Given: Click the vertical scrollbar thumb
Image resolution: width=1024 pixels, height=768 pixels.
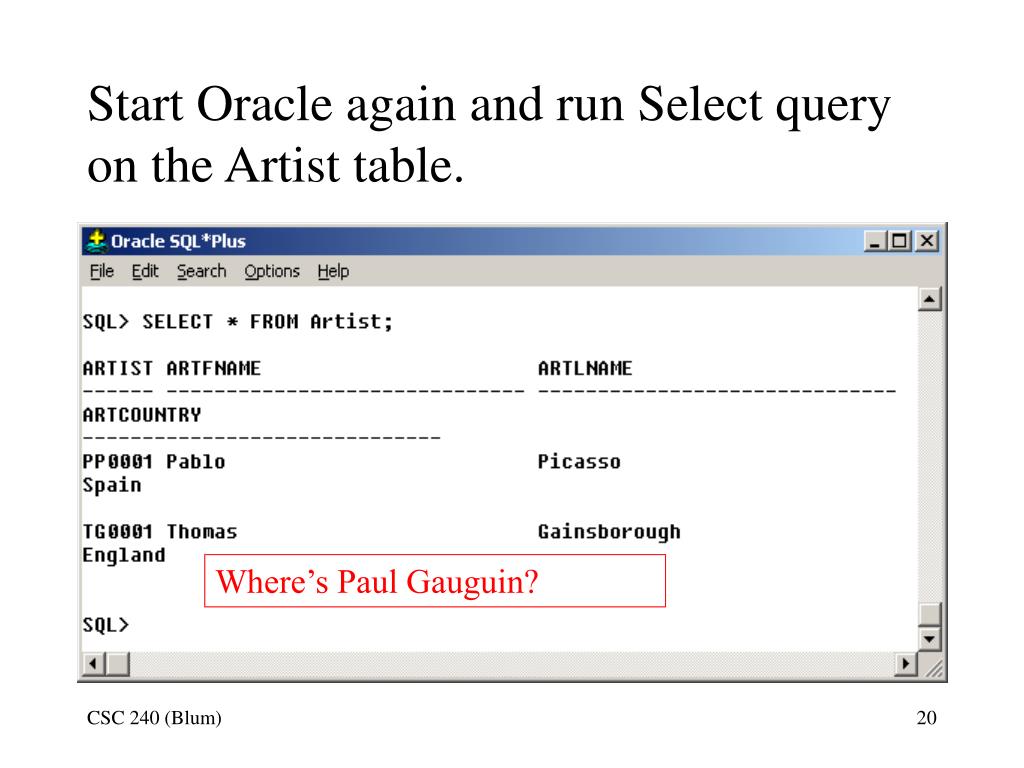Looking at the screenshot, I should click(929, 614).
